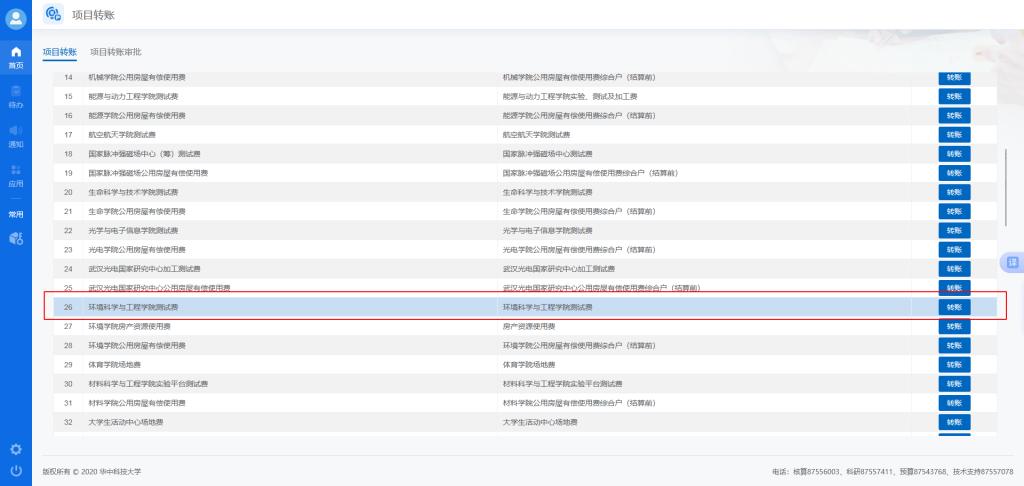Screen dimensions: 1024x486
Task: Click the power logout icon
Action: point(16,470)
